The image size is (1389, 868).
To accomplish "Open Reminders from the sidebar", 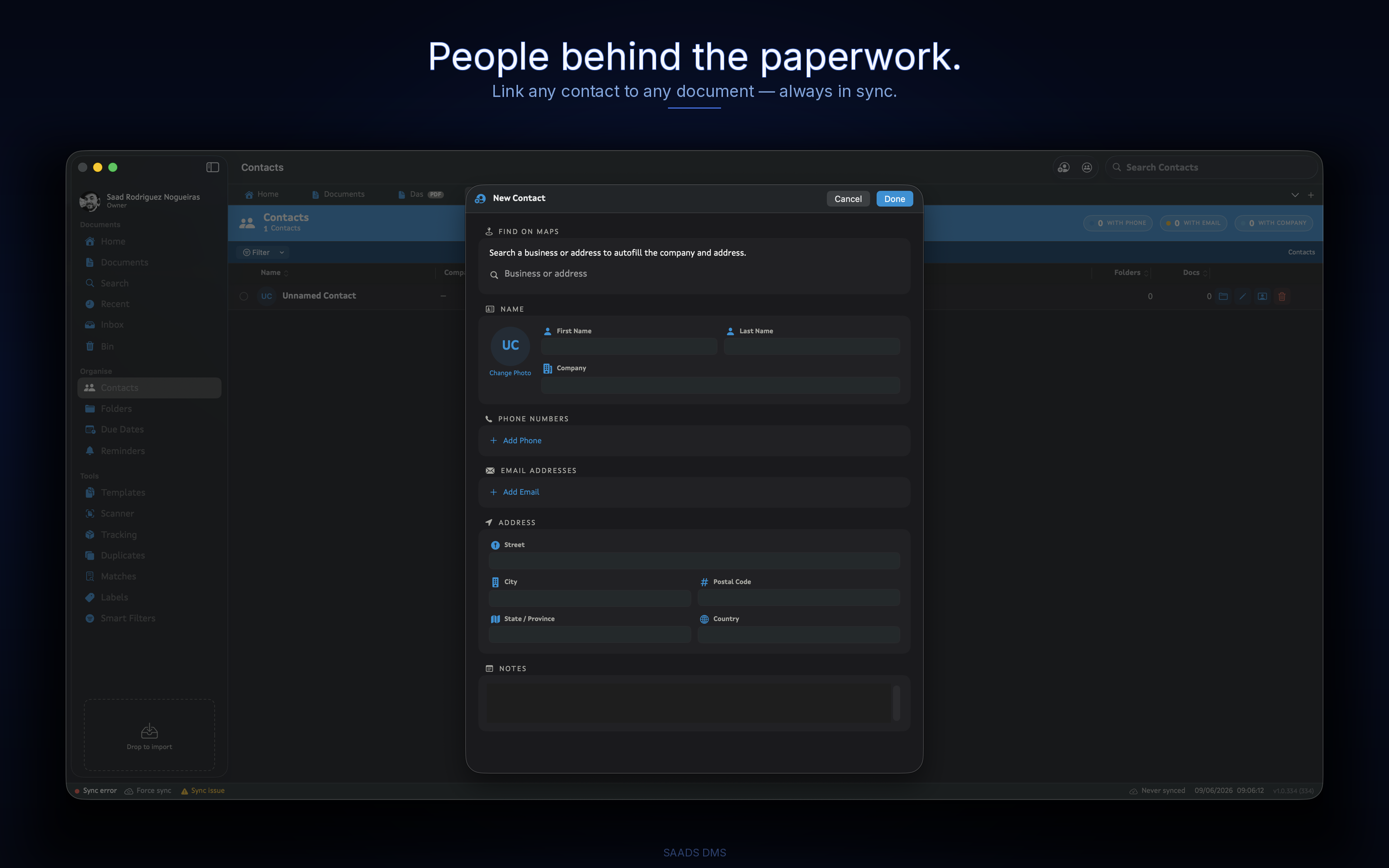I will coord(149,451).
